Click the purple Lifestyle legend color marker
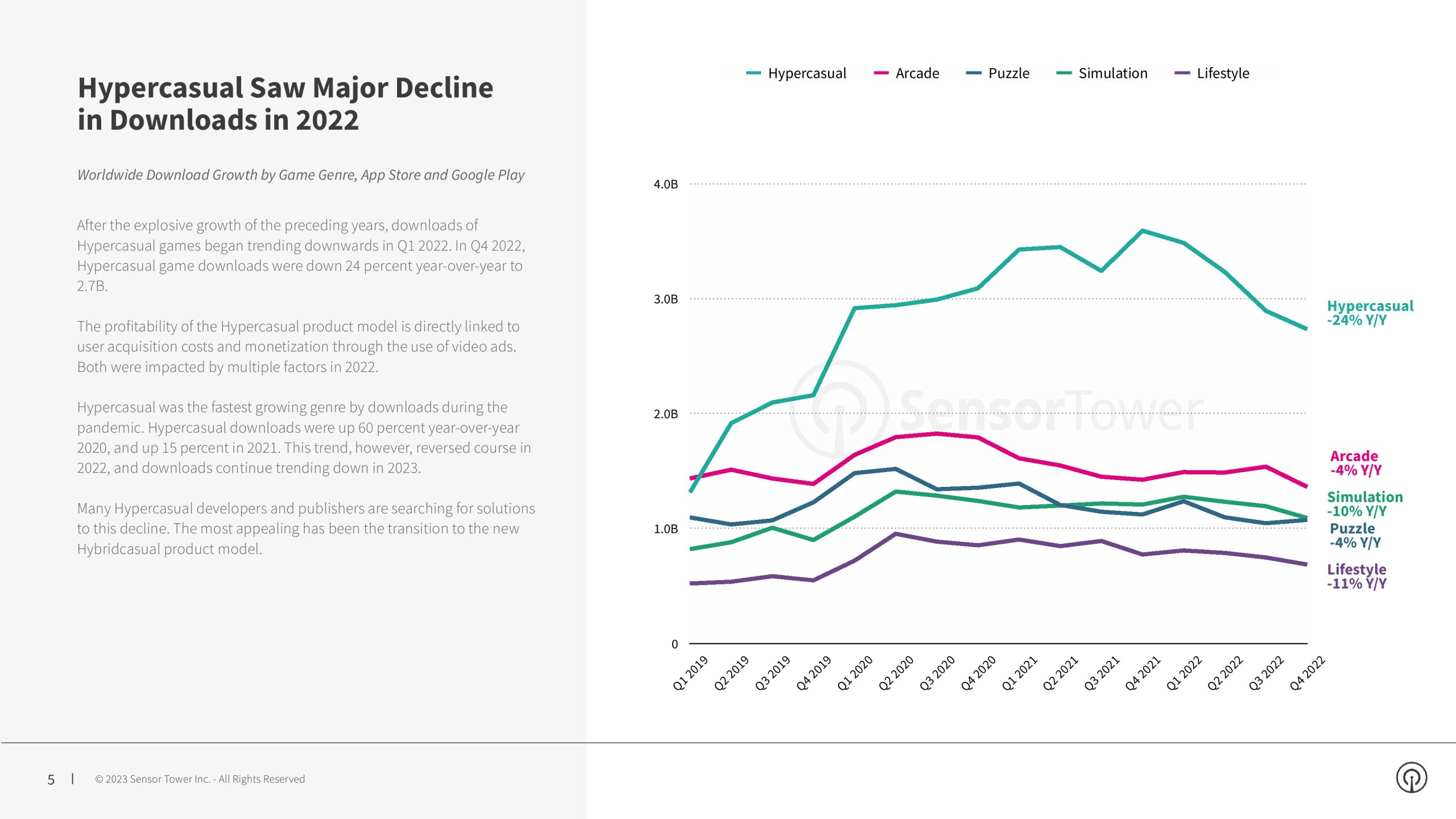This screenshot has width=1456, height=819. [1182, 73]
